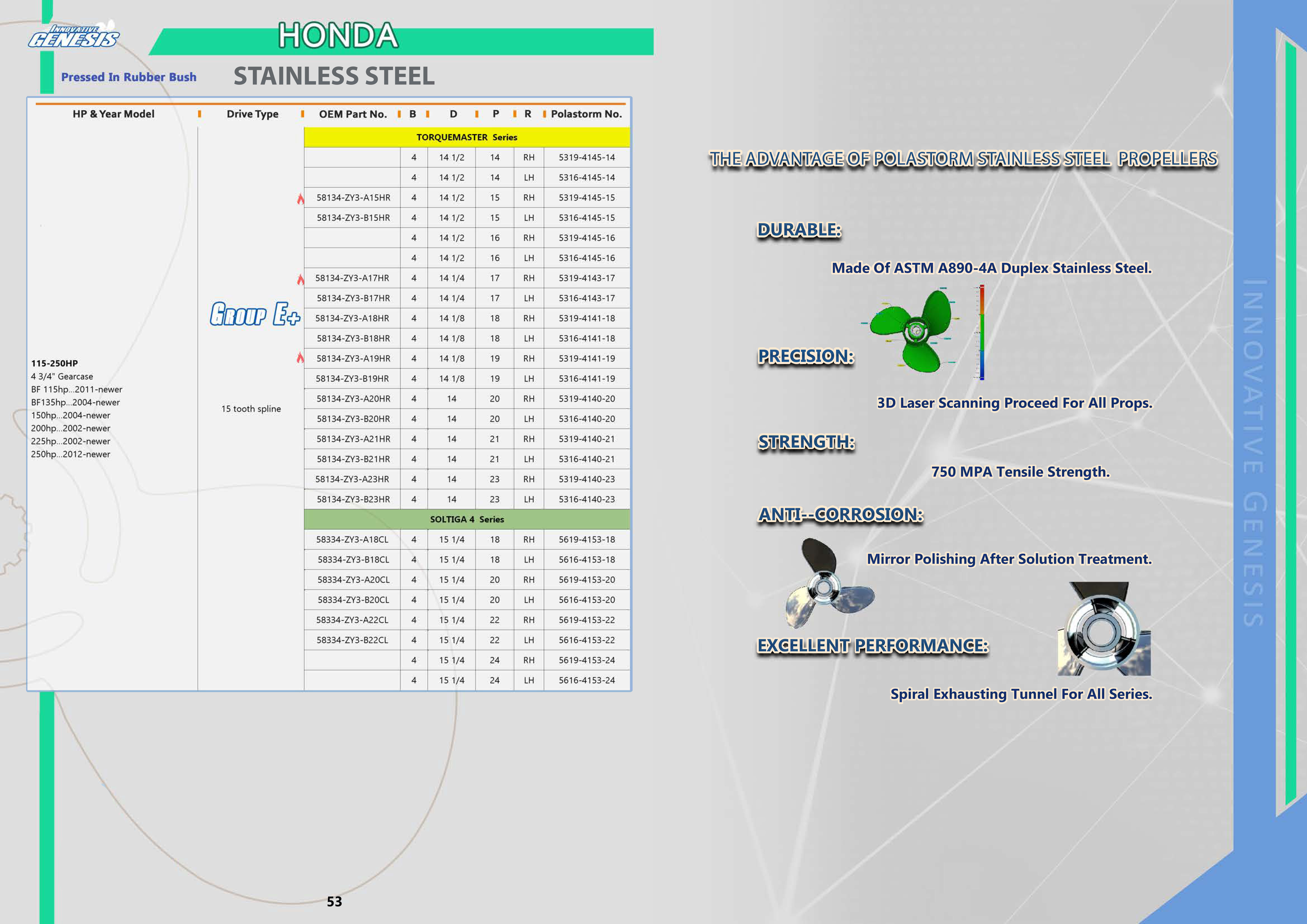Click Polastorm number 5319-4145-16
The image size is (1307, 924).
click(587, 238)
